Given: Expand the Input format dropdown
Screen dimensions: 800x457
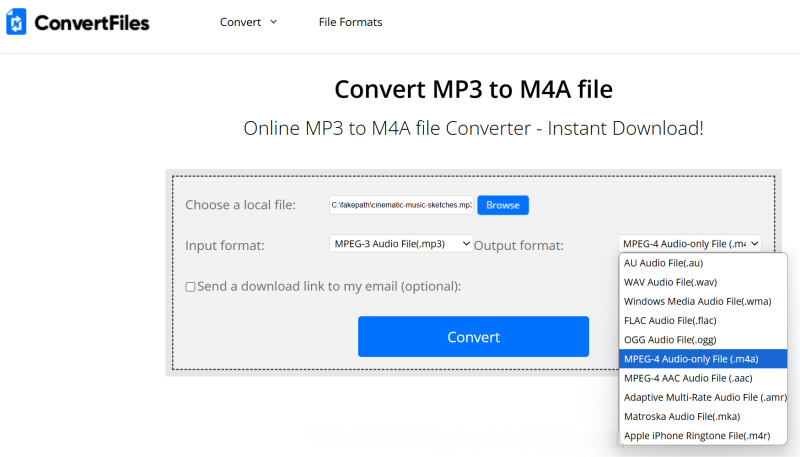Looking at the screenshot, I should click(x=401, y=243).
